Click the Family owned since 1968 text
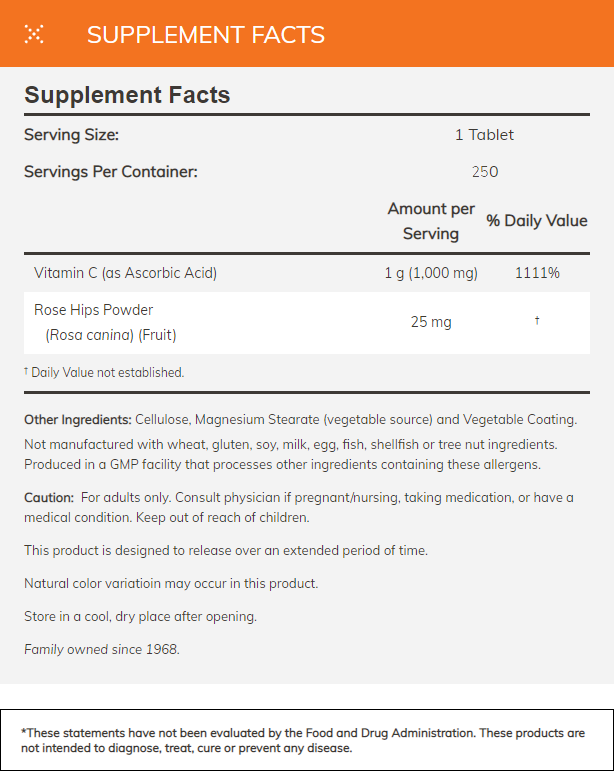 (101, 649)
